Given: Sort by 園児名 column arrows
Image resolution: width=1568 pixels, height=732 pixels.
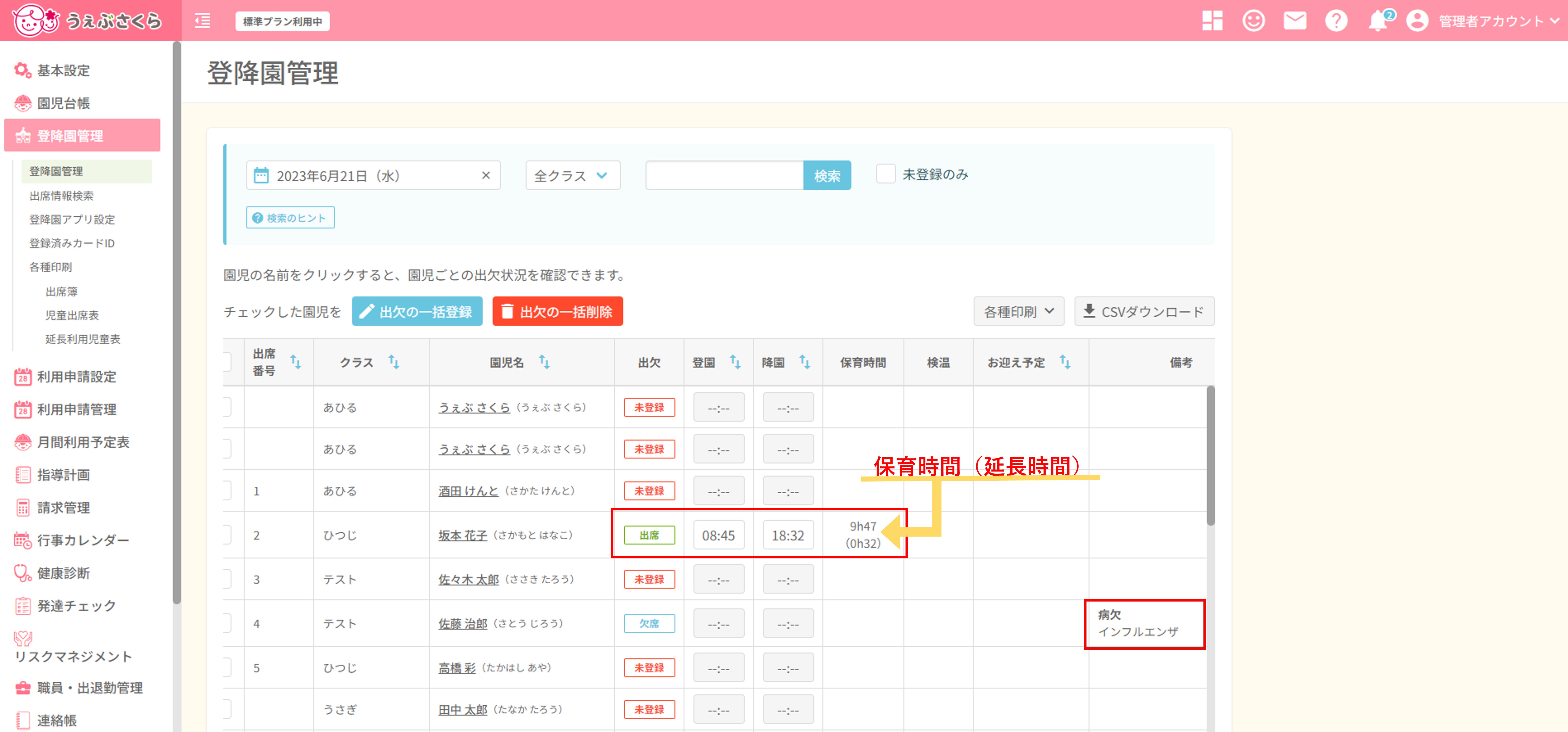Looking at the screenshot, I should (544, 362).
